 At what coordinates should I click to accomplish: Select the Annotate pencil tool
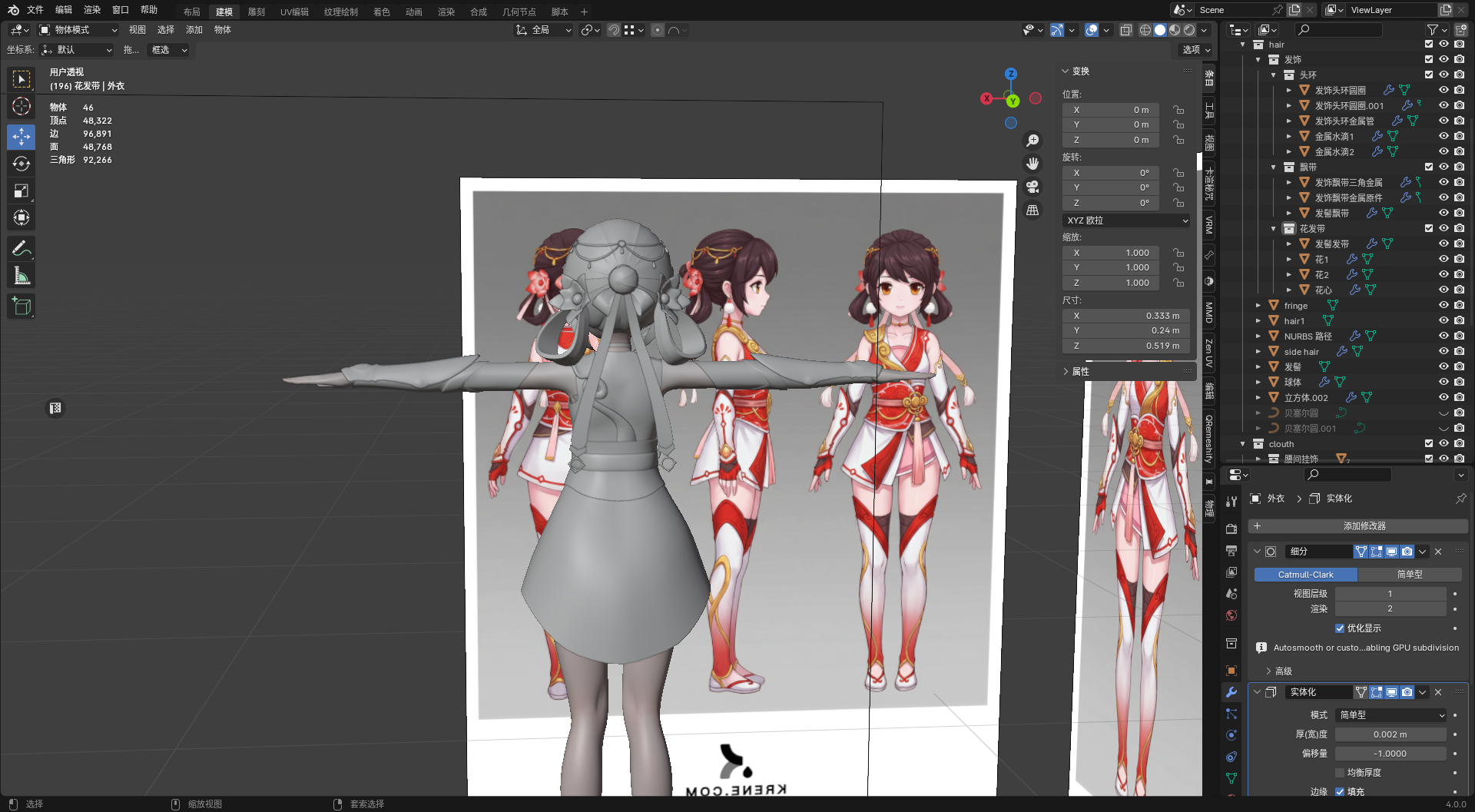[22, 248]
